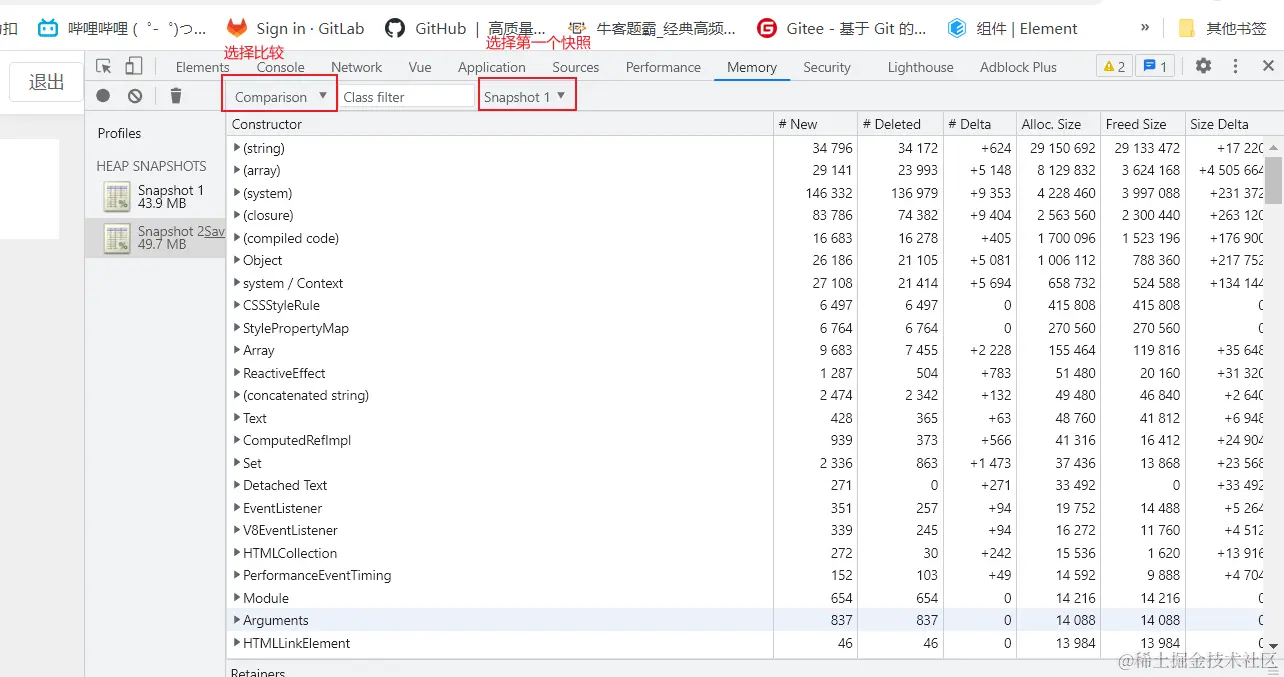The image size is (1284, 677).
Task: Switch to the Security tab
Action: click(827, 67)
